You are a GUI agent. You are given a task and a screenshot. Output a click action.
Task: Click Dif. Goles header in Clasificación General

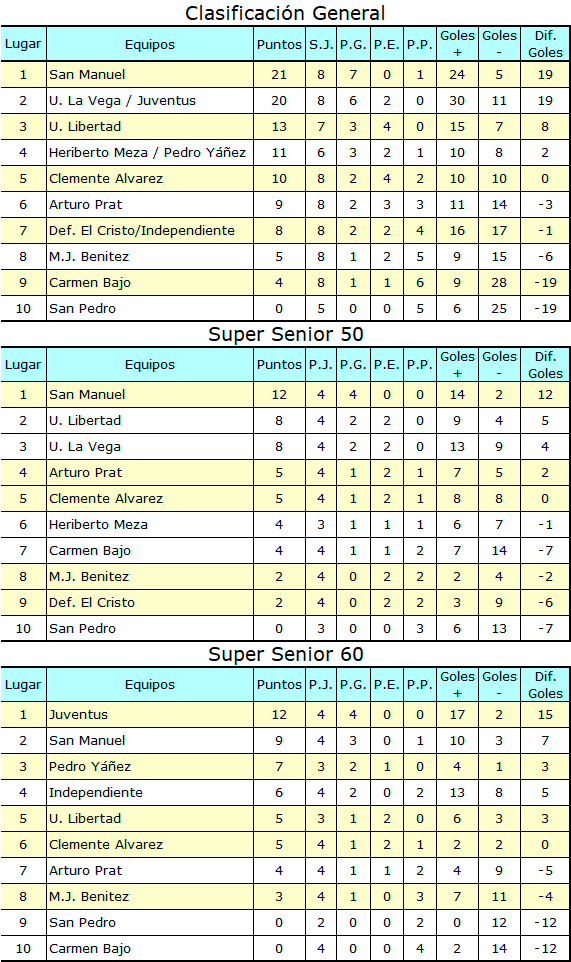[545, 44]
